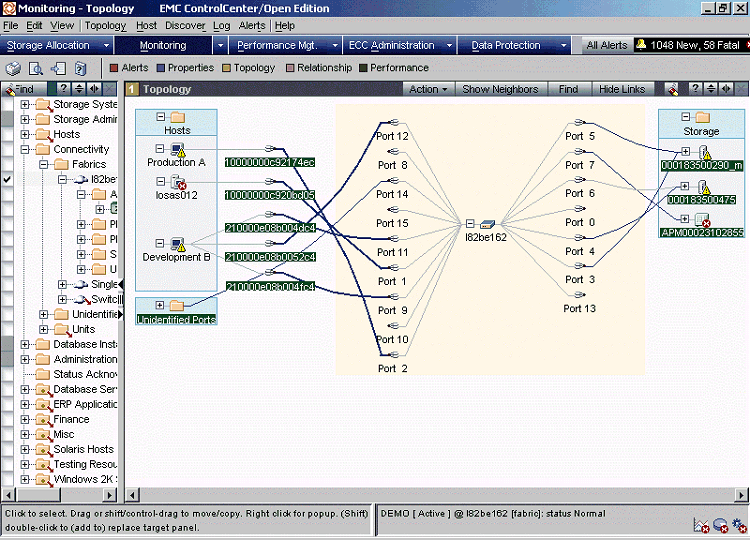Click right arrow of topology horizontal scrollbar
The height and width of the screenshot is (540, 750).
741,495
